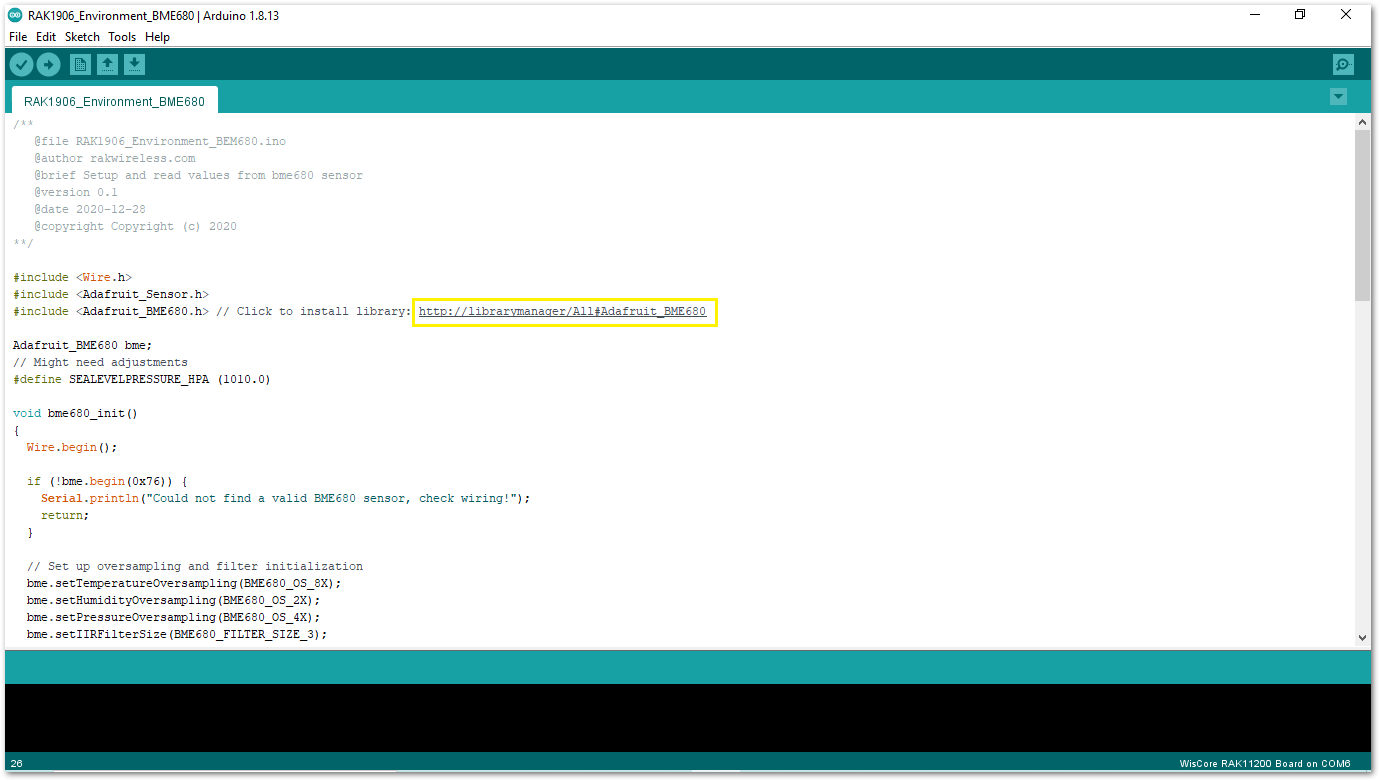Create a new sketch with the New icon
This screenshot has width=1380, height=781.
tap(80, 65)
